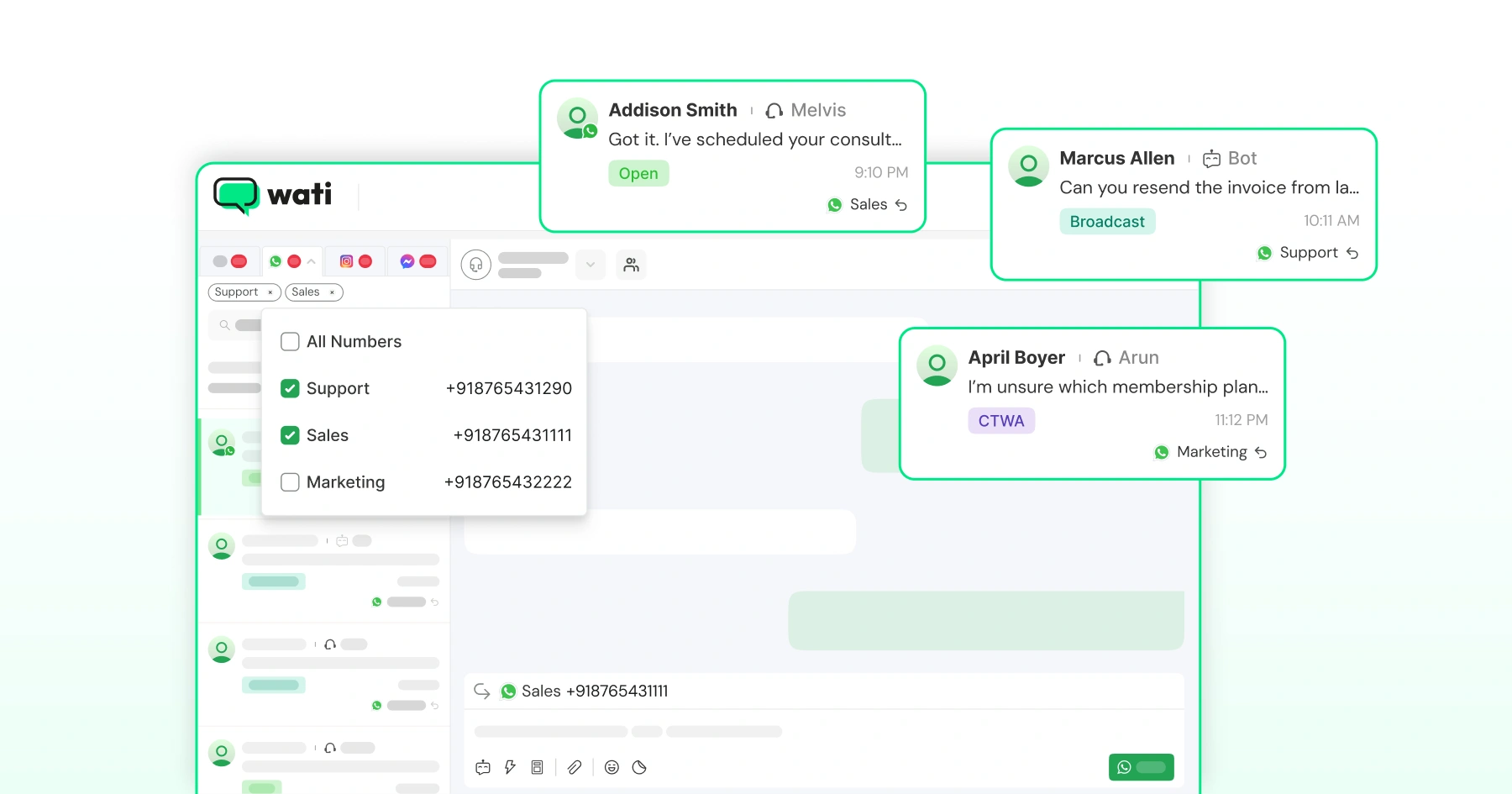Open the contacts people icon in chat header
The width and height of the screenshot is (1512, 794).
[x=632, y=265]
